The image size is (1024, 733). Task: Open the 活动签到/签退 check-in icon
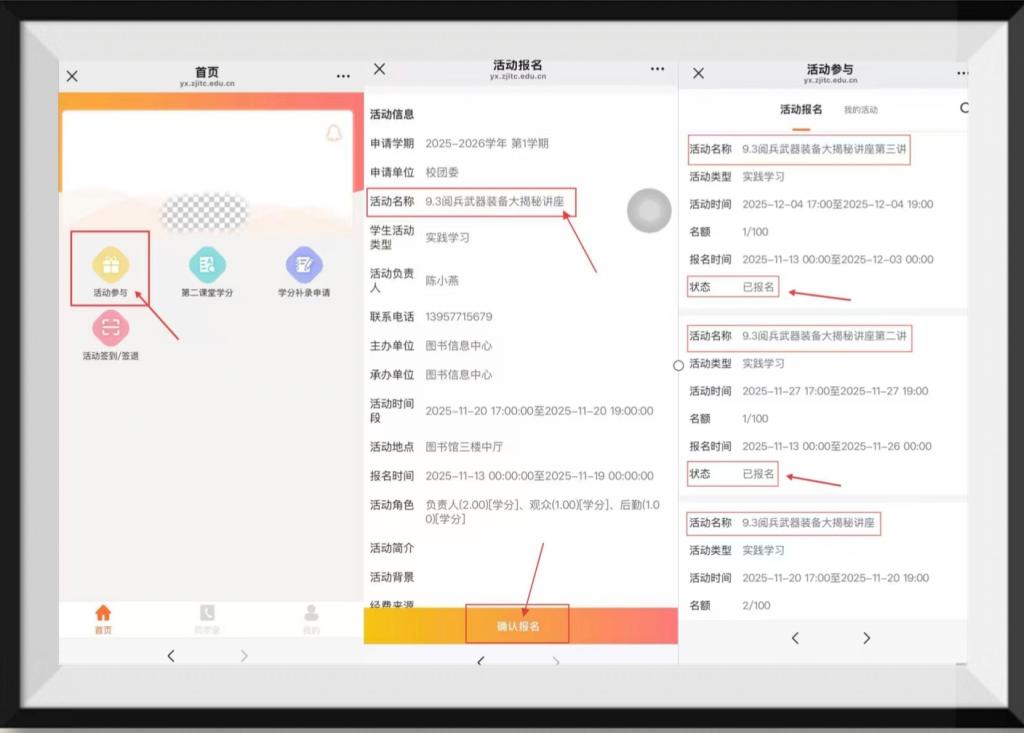(x=110, y=328)
